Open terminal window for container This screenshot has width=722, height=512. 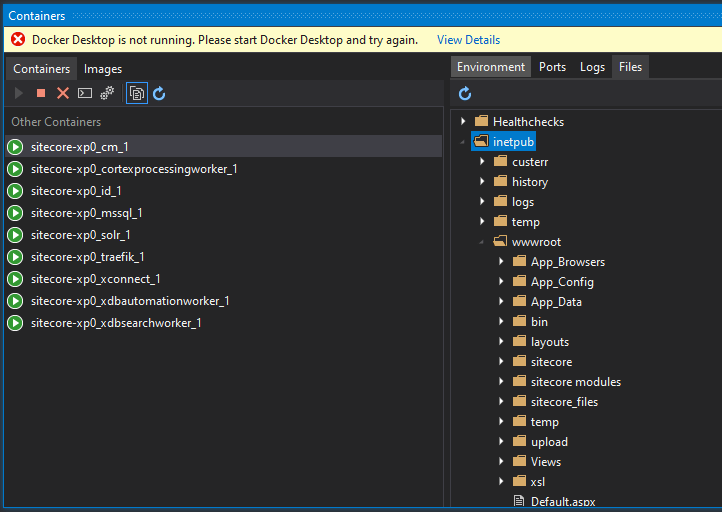pos(85,93)
